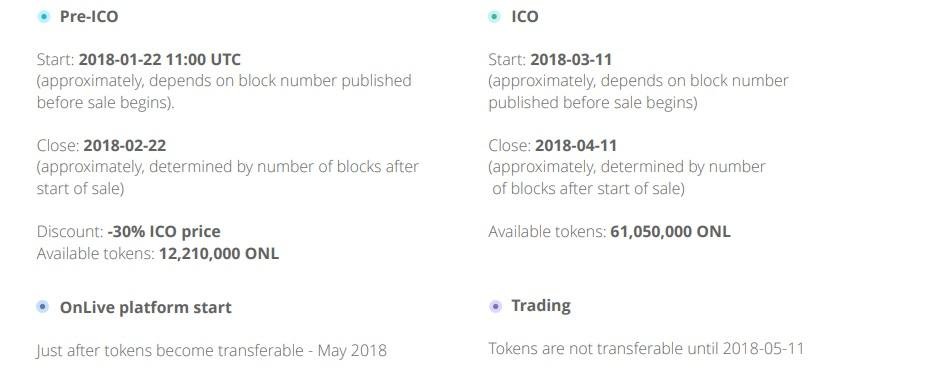Click the tokens not transferable until 2018-05-11 line
Image resolution: width=929 pixels, height=383 pixels.
tap(646, 348)
